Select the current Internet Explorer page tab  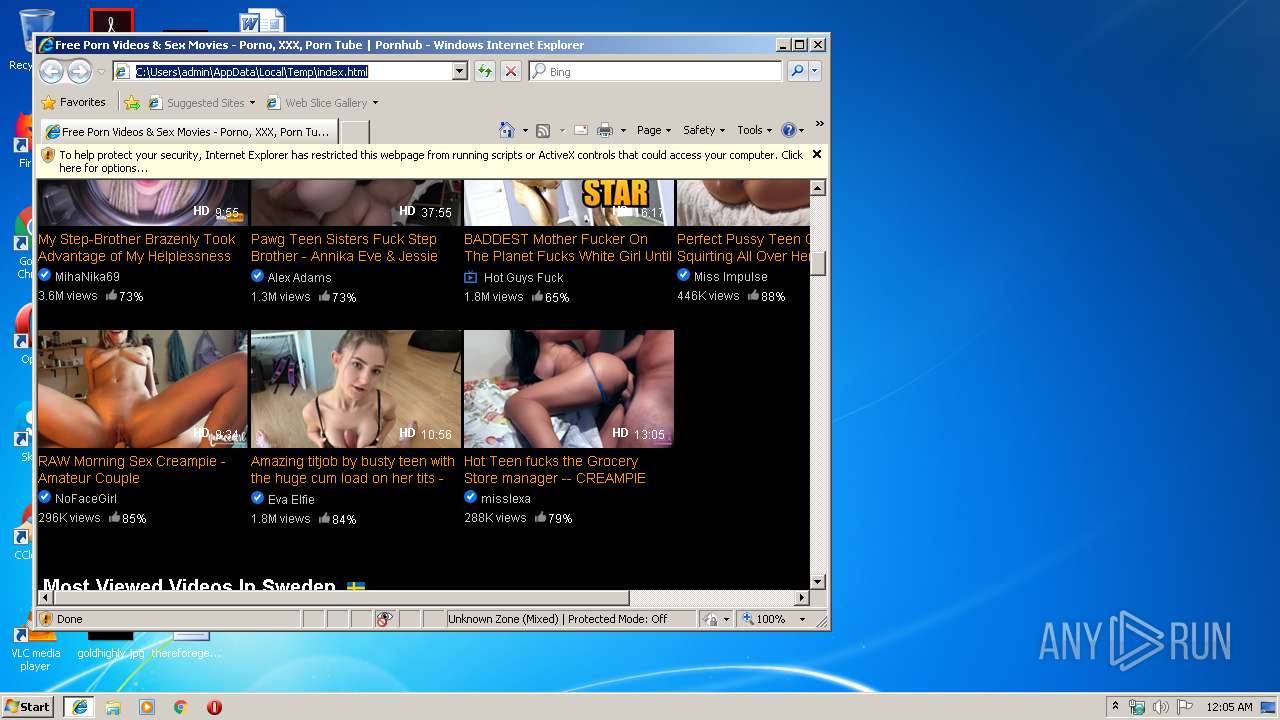pyautogui.click(x=188, y=131)
